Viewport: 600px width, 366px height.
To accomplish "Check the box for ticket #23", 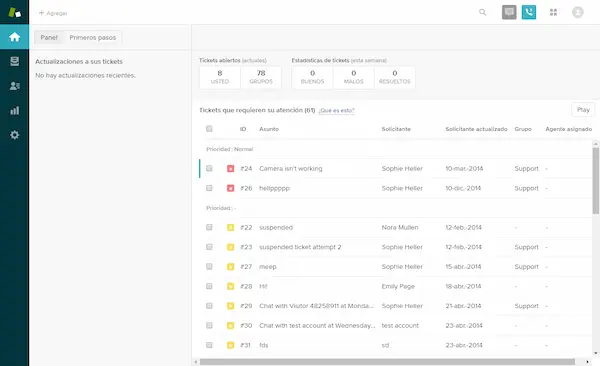I will pos(209,247).
